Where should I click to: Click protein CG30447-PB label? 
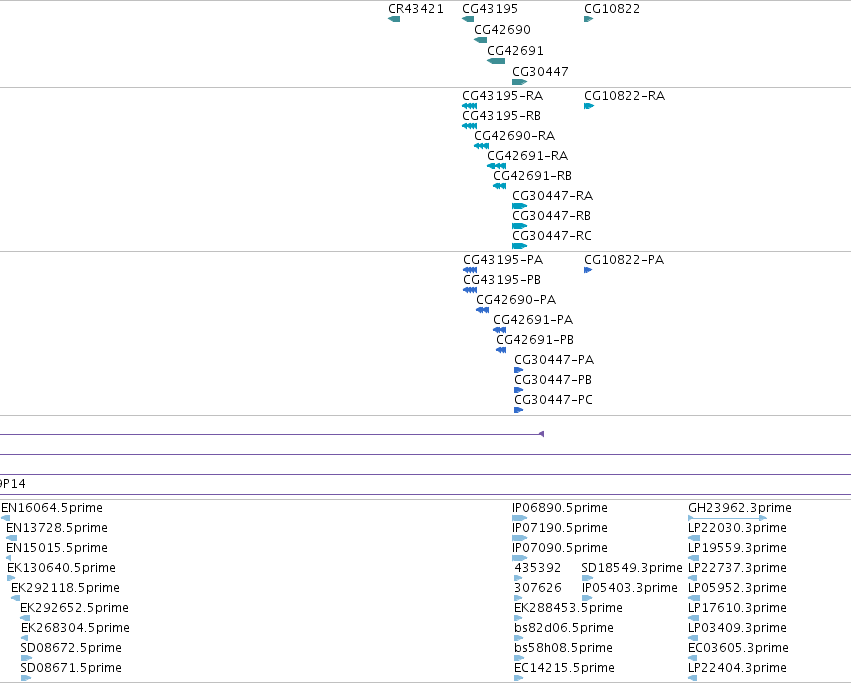[553, 380]
